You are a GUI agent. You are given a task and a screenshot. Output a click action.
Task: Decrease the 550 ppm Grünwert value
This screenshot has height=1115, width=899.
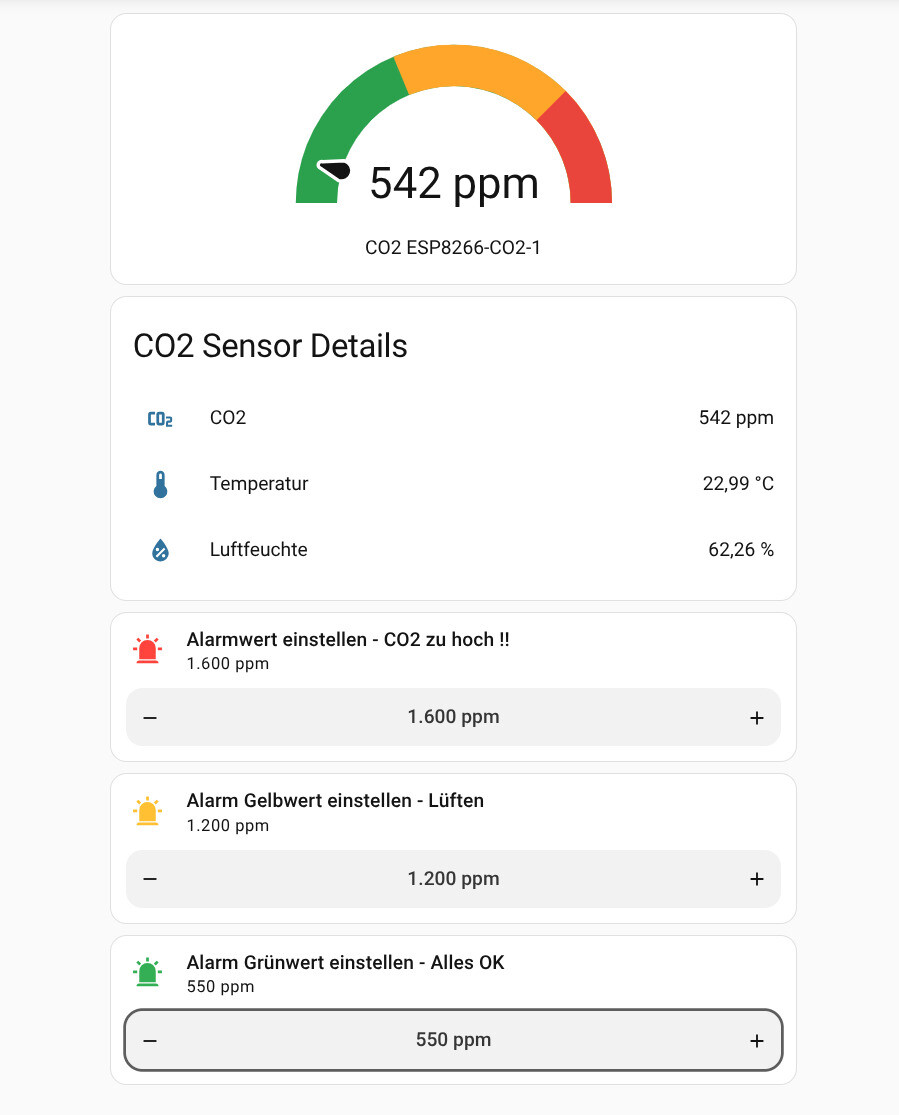tap(150, 1040)
